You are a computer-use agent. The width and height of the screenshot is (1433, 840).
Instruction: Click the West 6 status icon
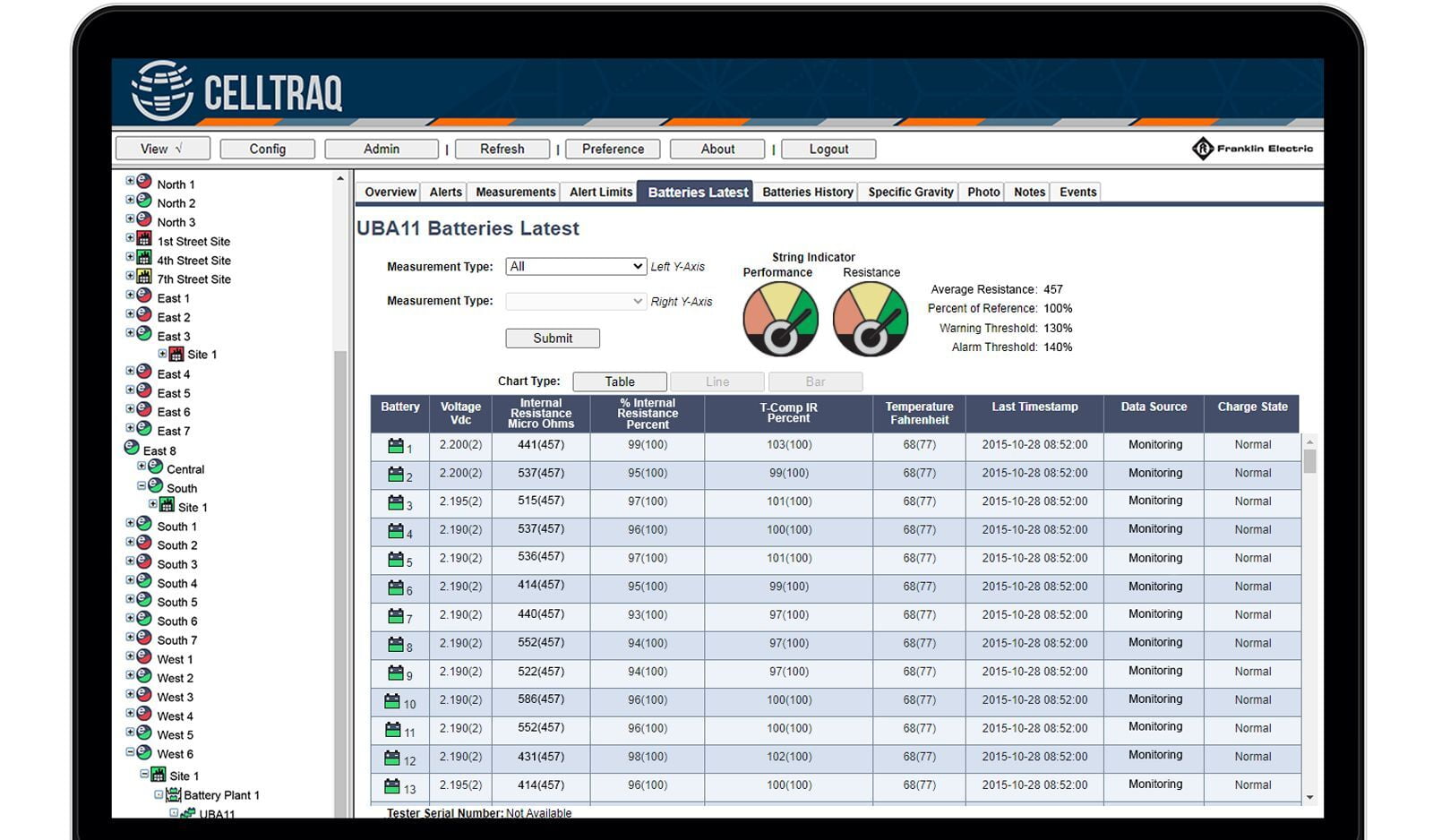144,752
